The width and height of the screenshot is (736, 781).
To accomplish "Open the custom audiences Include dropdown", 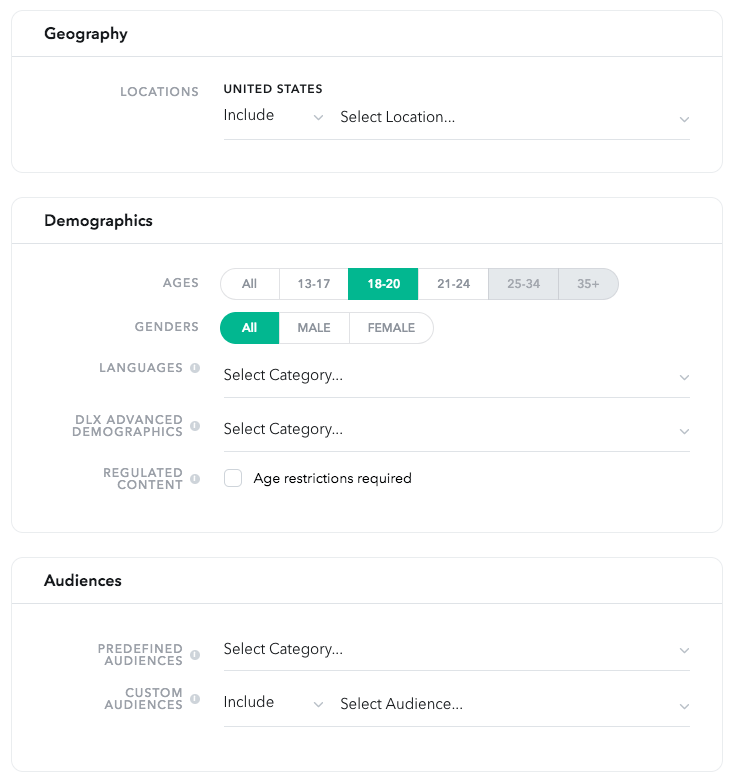I will coord(273,703).
